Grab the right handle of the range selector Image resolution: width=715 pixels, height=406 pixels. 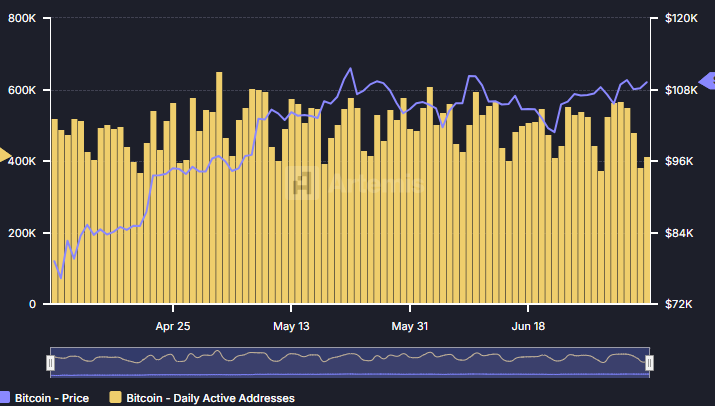tap(649, 363)
